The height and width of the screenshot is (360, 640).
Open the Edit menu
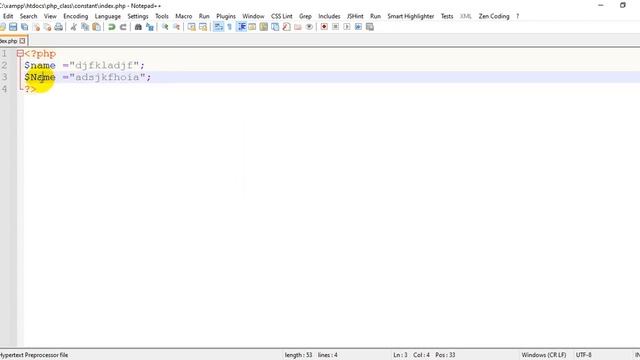coord(8,16)
